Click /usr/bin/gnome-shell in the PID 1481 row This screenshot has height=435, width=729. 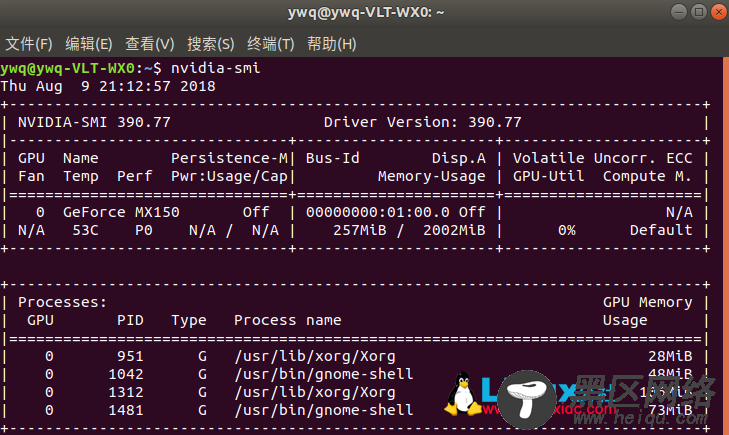[324, 410]
